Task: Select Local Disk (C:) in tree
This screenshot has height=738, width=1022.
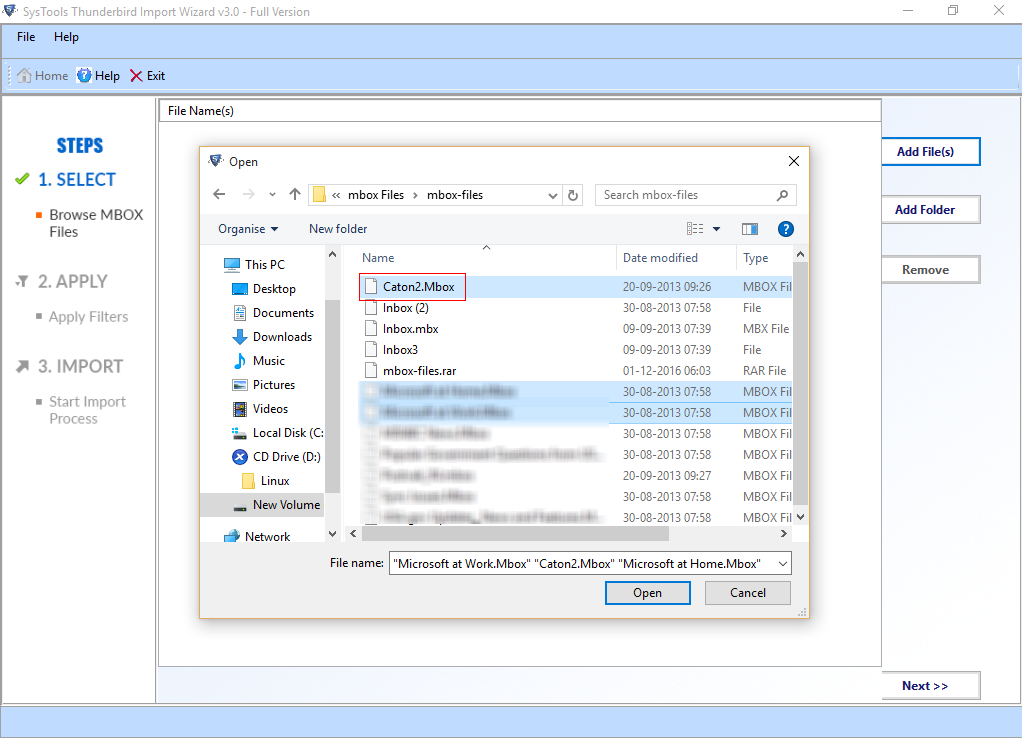Action: coord(277,433)
